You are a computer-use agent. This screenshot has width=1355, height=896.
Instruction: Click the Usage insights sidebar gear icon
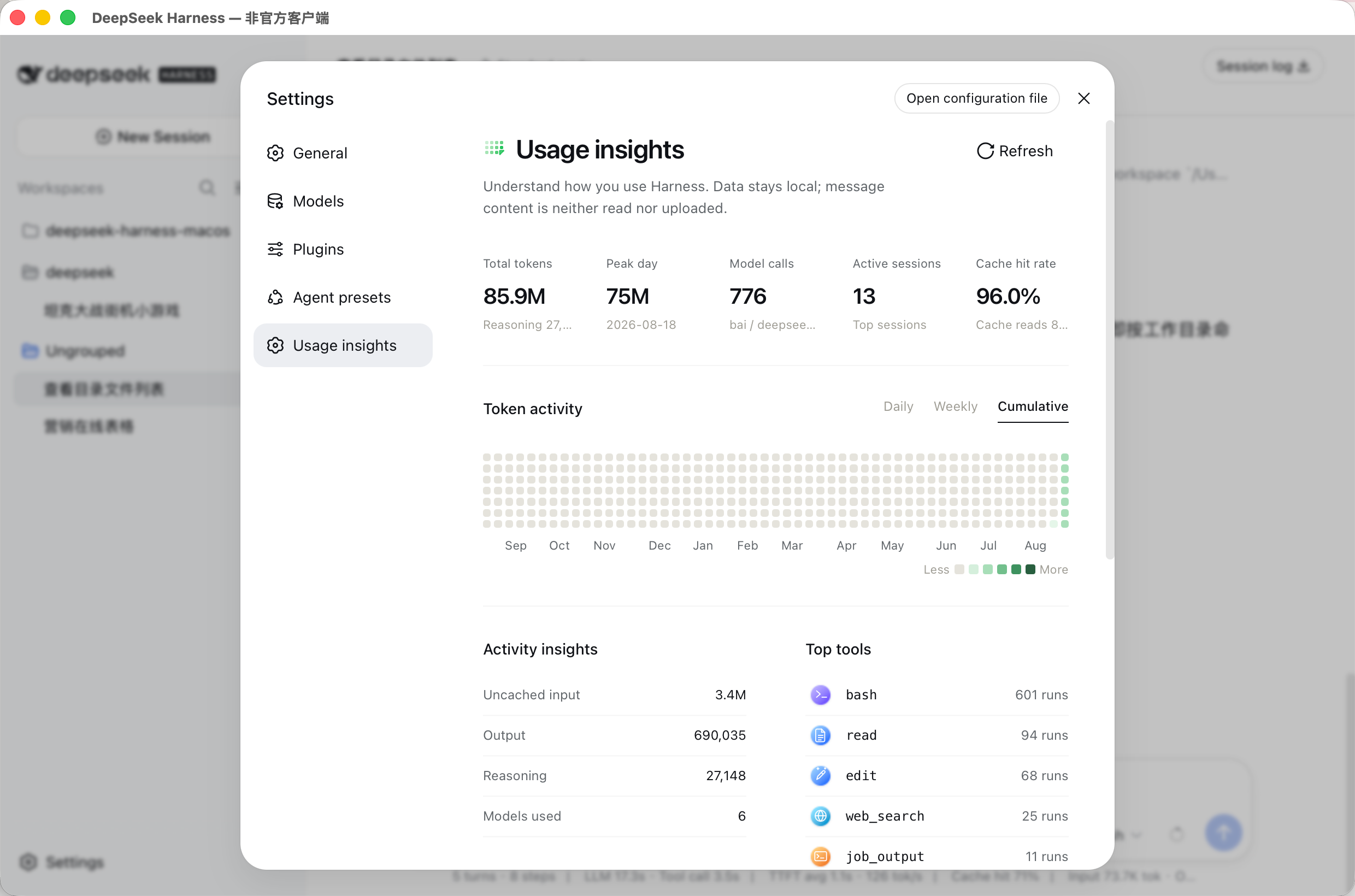[275, 345]
